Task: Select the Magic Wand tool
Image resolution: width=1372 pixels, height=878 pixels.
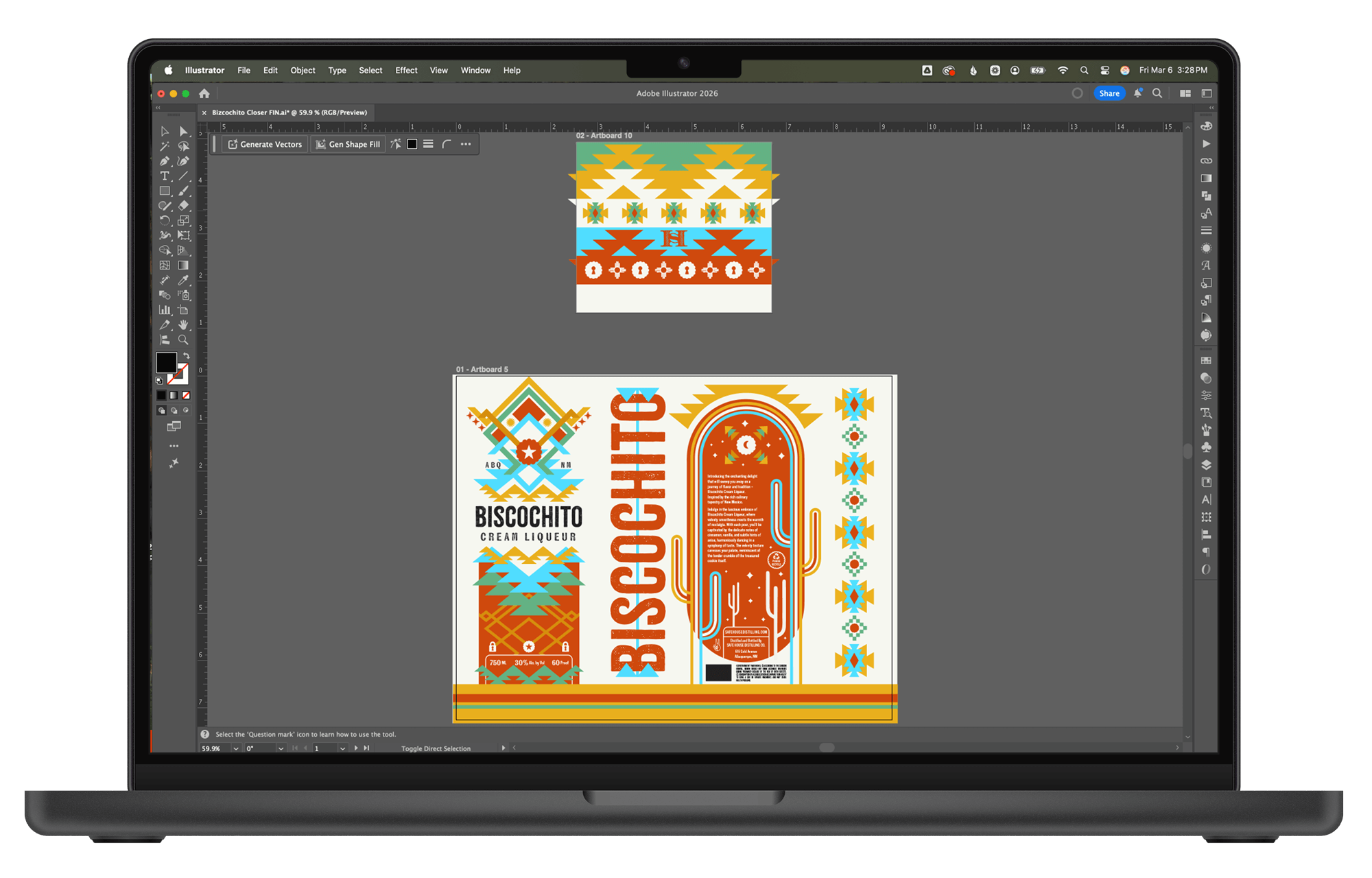Action: coord(165,146)
